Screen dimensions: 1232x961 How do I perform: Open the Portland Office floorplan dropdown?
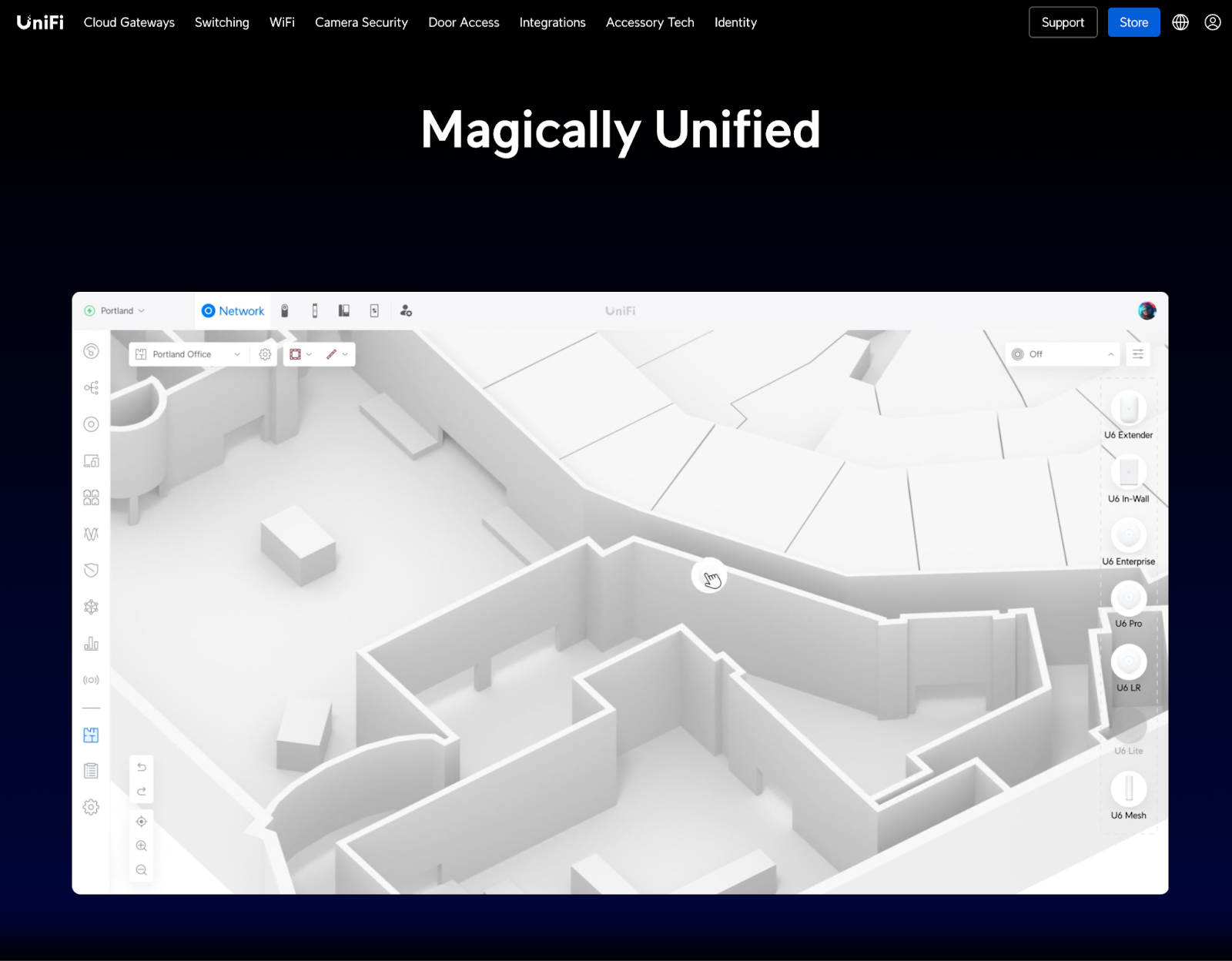tap(189, 354)
